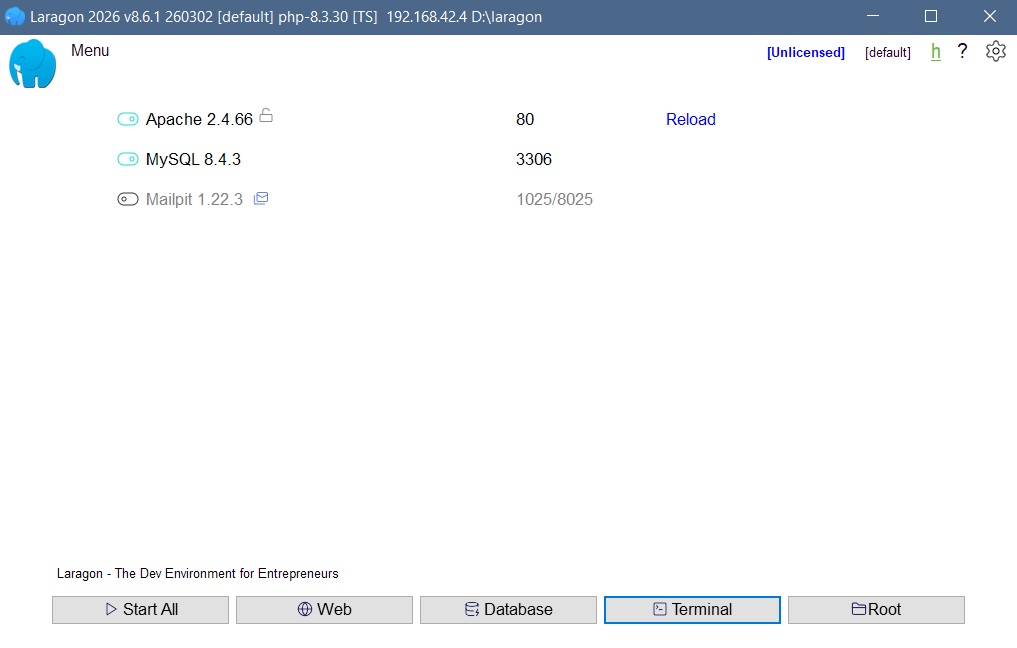Open the Menu
Viewport: 1017px width, 648px height.
[90, 51]
